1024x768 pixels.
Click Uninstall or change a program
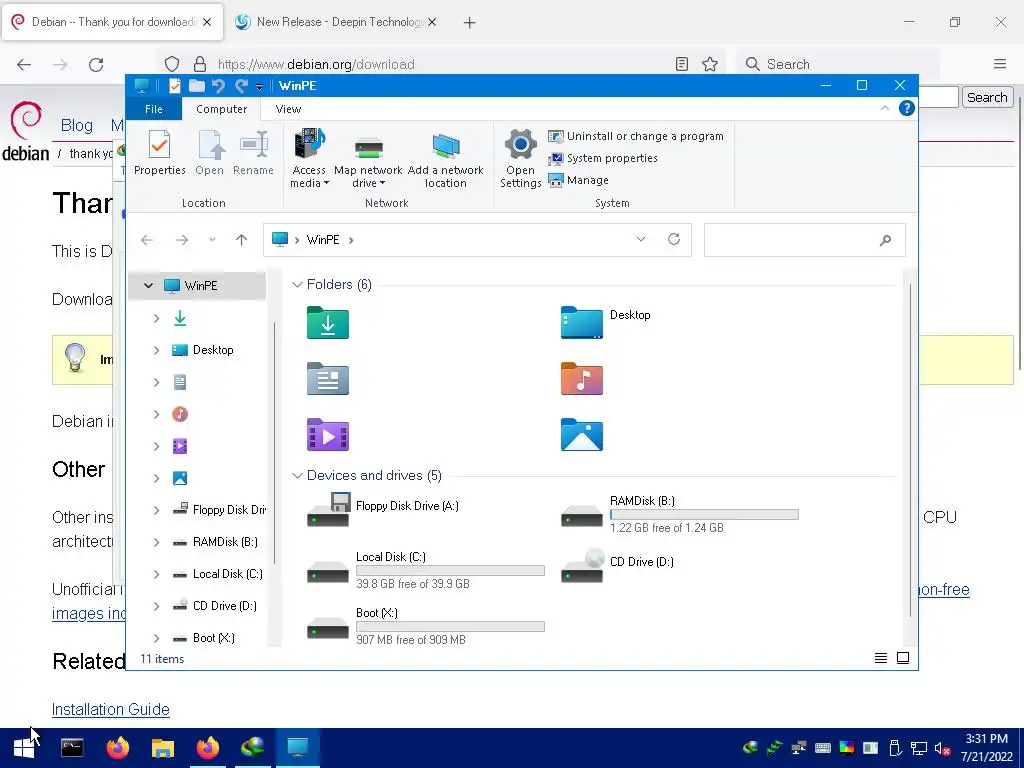click(x=636, y=136)
